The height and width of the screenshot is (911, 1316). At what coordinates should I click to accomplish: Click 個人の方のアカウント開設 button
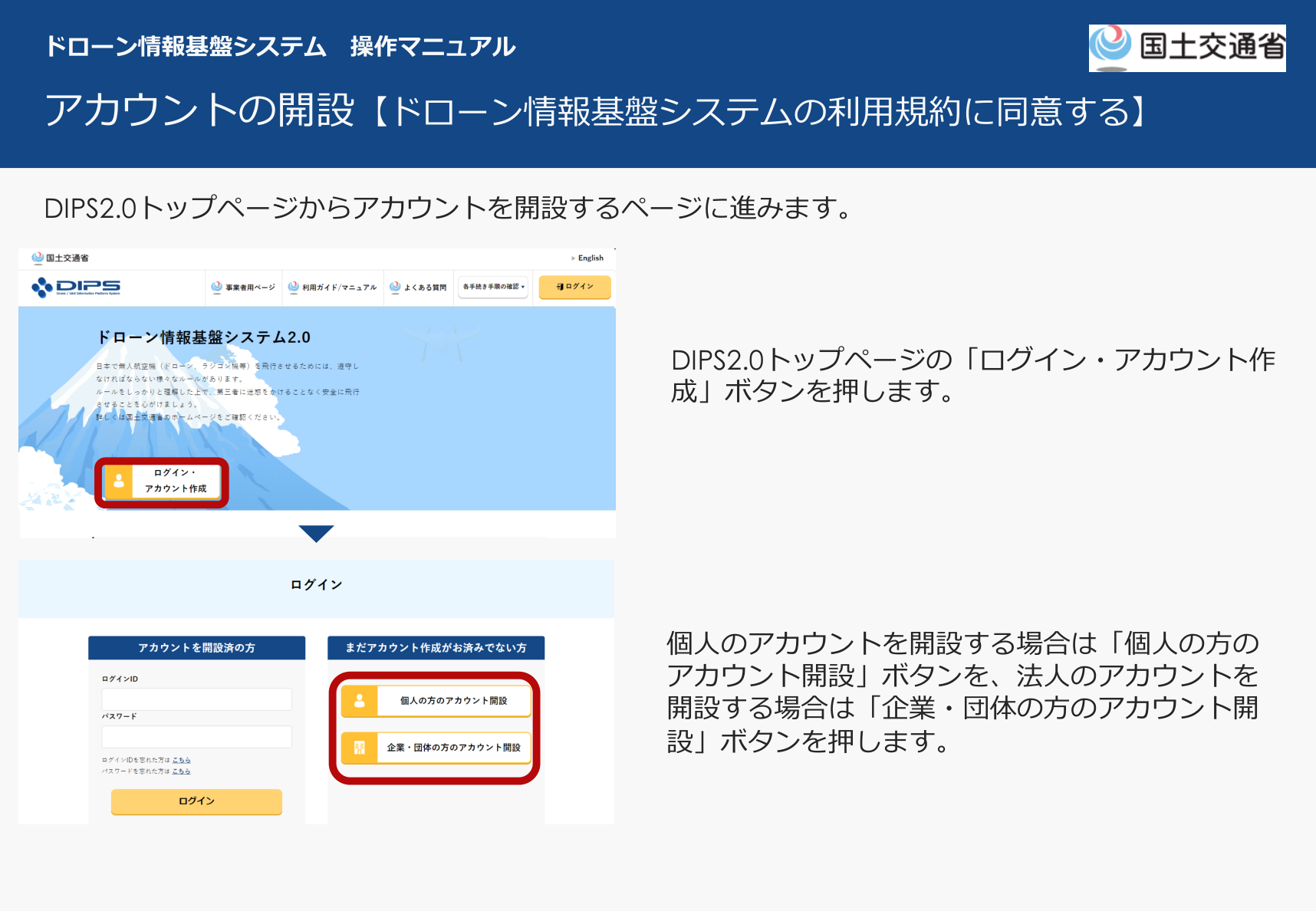(x=436, y=701)
